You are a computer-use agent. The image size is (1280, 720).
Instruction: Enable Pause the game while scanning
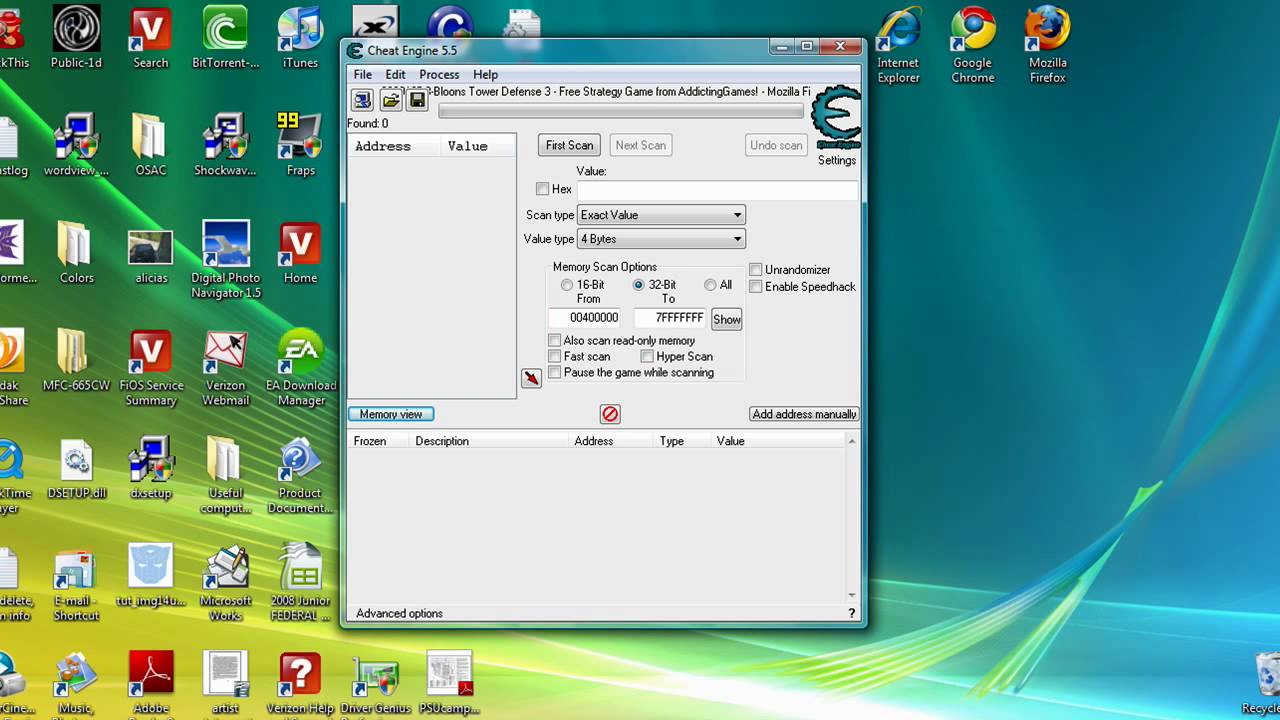click(x=555, y=373)
